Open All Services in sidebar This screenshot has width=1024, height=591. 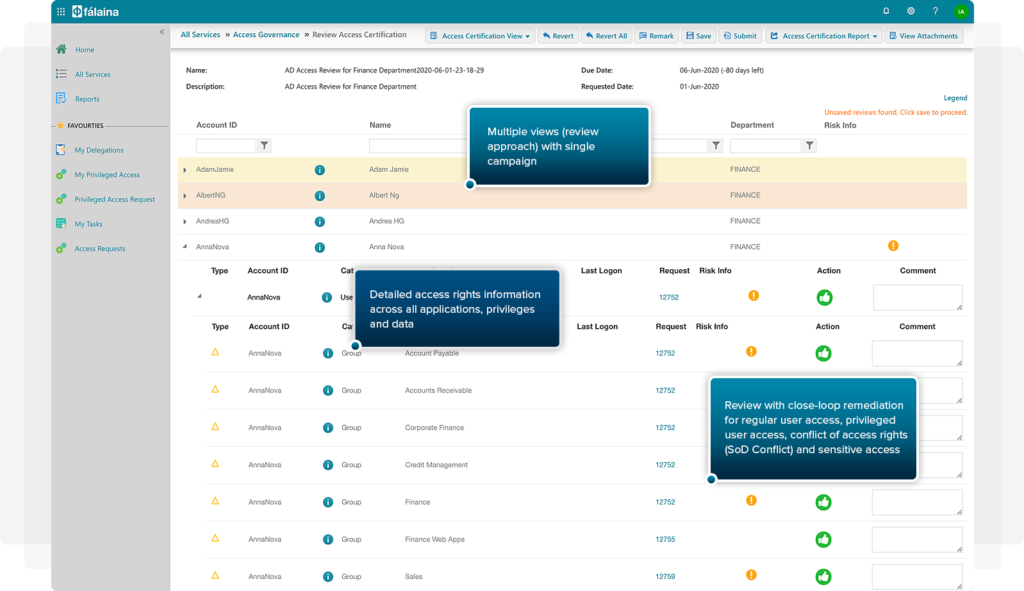92,74
